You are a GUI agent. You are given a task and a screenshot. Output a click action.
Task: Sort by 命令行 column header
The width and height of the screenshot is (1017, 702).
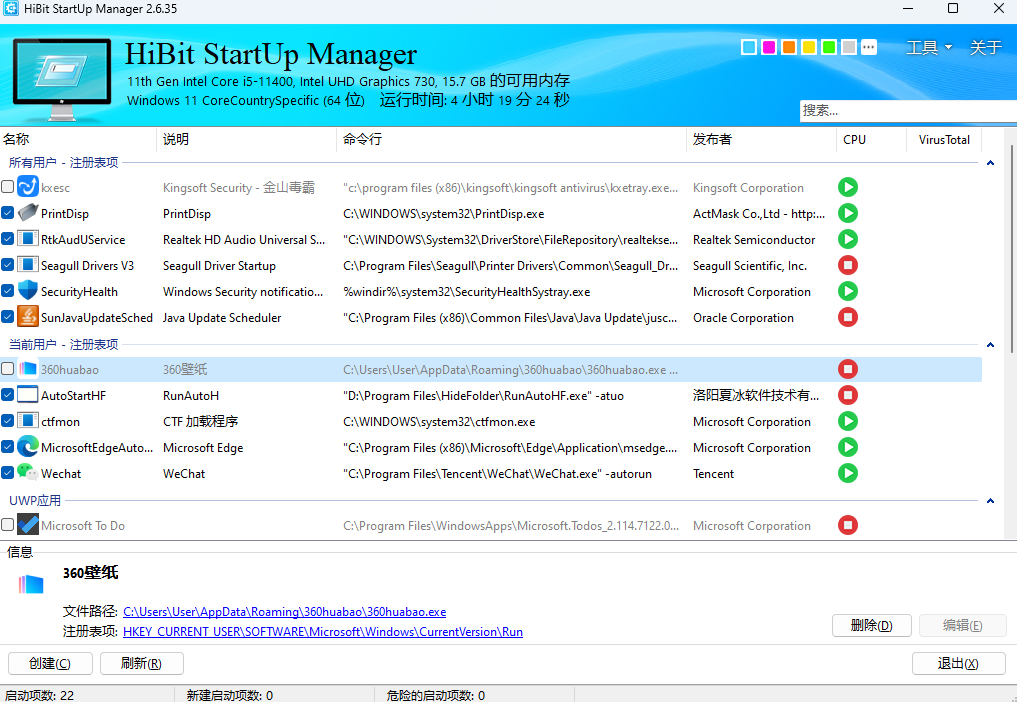point(511,139)
